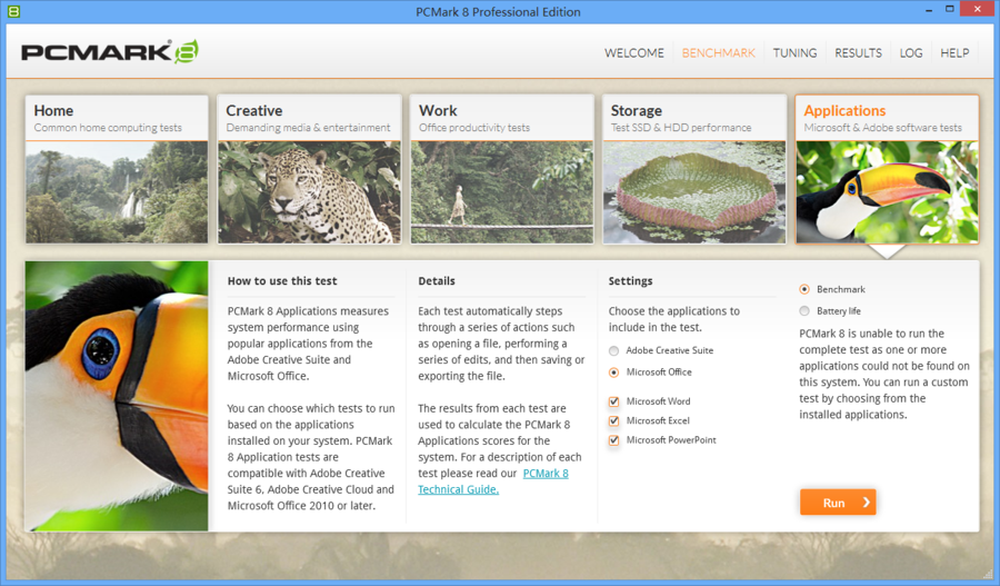Open the Help tab
This screenshot has height=586, width=1000.
point(954,53)
